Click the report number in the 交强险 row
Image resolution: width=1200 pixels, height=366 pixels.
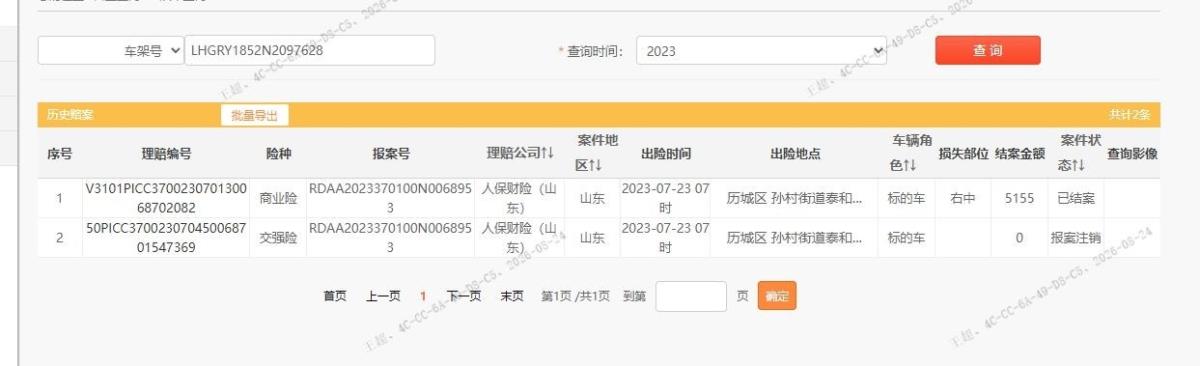pyautogui.click(x=391, y=238)
